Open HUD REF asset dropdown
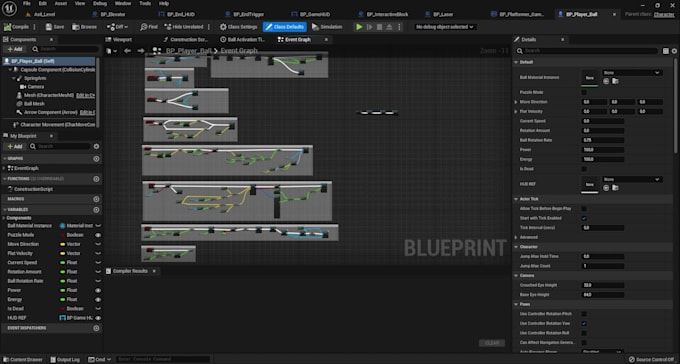The image size is (680, 364). pyautogui.click(x=631, y=179)
